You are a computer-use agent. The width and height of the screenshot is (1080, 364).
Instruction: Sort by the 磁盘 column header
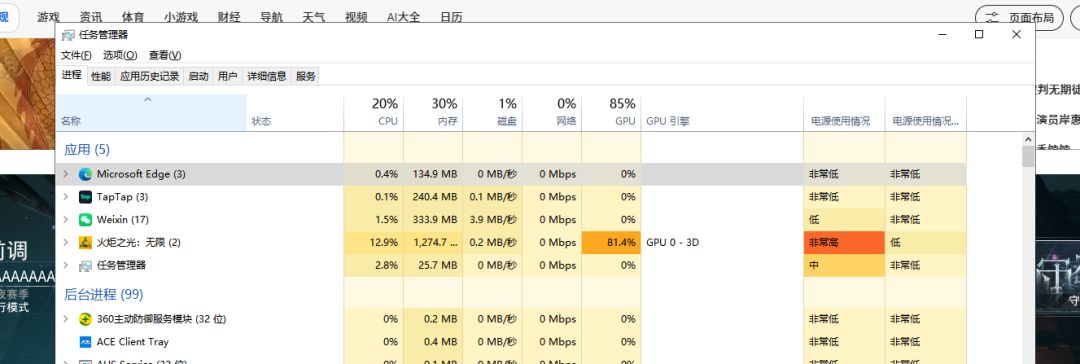click(492, 112)
